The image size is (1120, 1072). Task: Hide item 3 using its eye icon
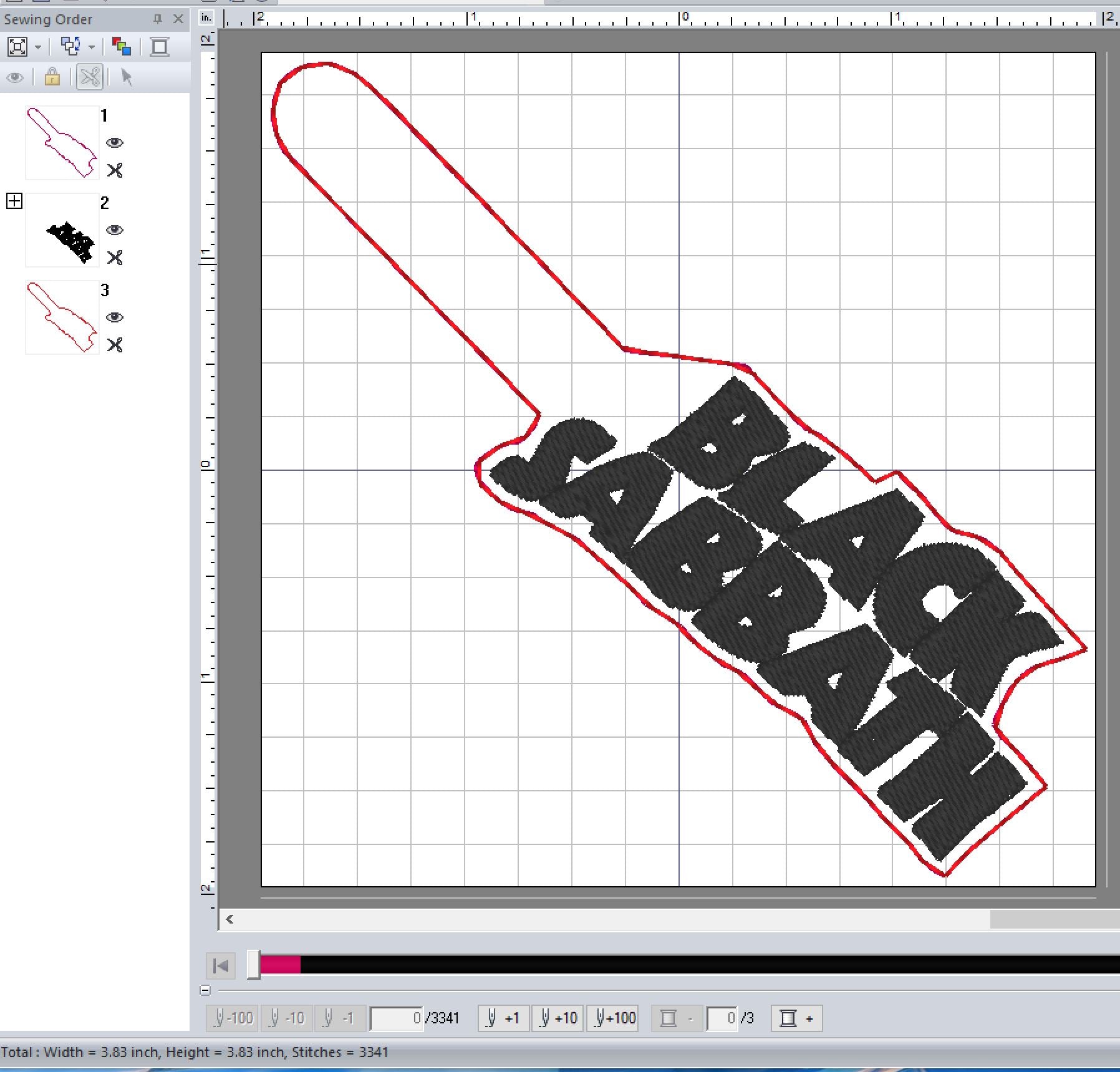coord(115,317)
